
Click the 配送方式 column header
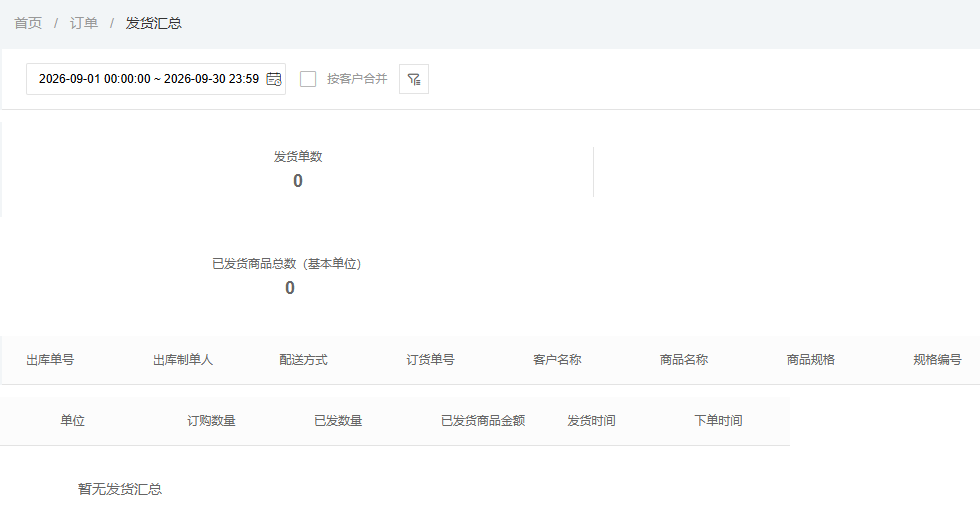pos(303,360)
